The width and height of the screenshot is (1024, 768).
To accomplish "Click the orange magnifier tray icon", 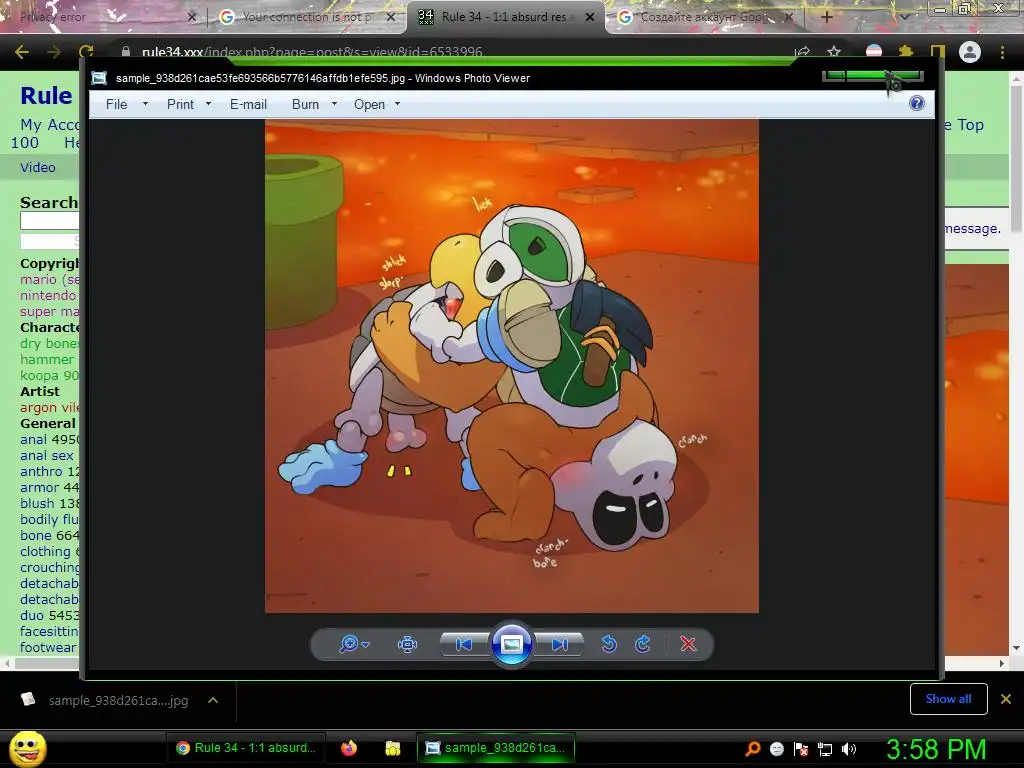I will [752, 749].
